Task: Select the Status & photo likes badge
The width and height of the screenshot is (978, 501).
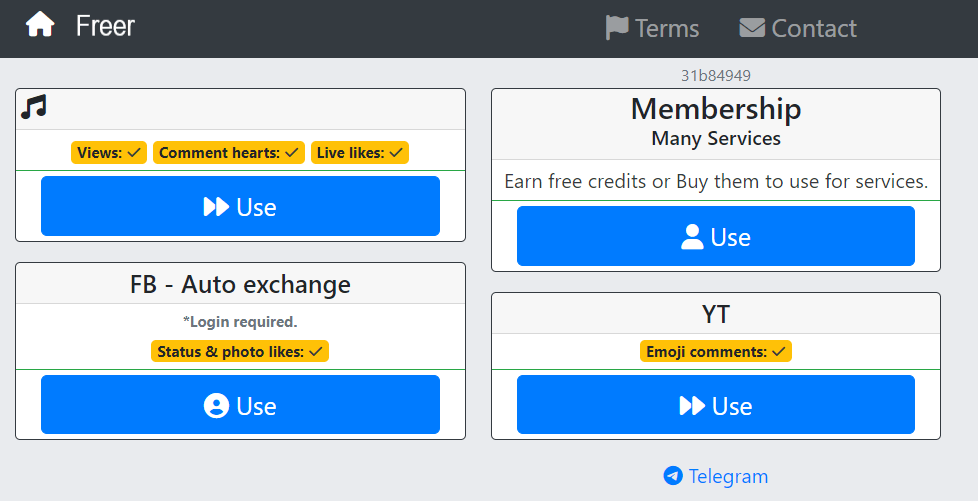Action: point(240,351)
